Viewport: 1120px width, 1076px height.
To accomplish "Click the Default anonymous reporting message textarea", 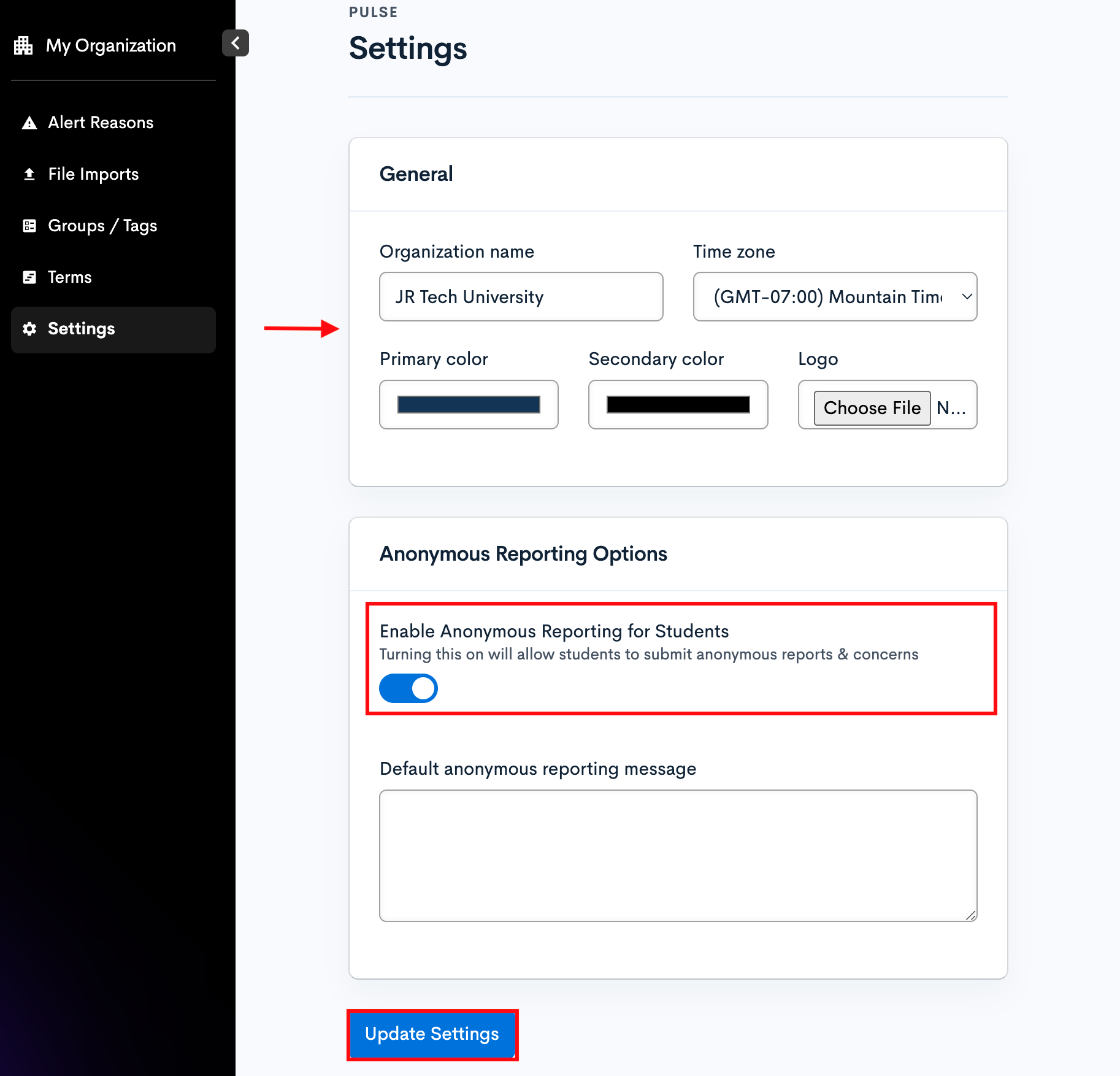I will click(x=678, y=856).
